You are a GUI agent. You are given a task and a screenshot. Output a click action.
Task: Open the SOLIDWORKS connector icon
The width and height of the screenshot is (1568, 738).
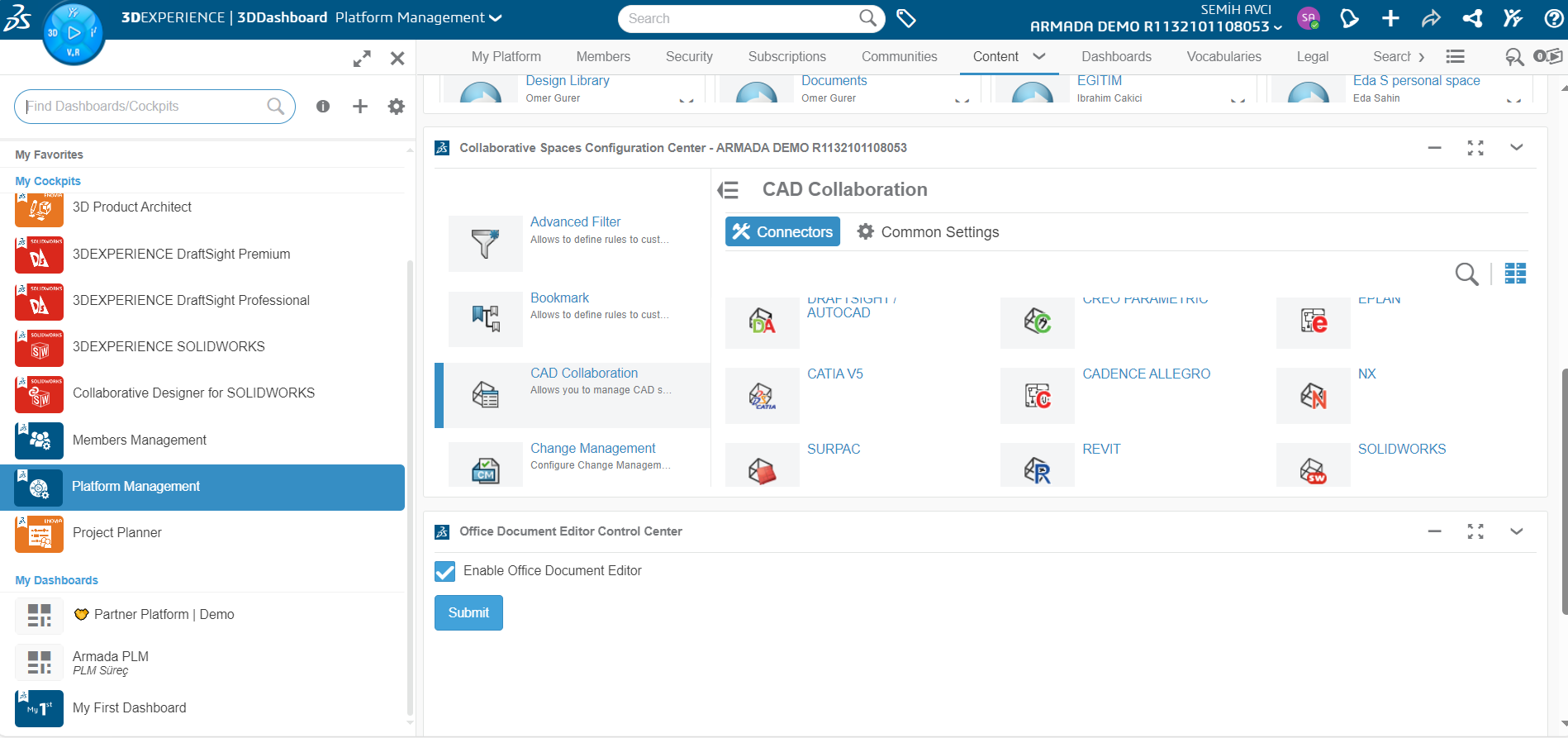click(x=1314, y=465)
